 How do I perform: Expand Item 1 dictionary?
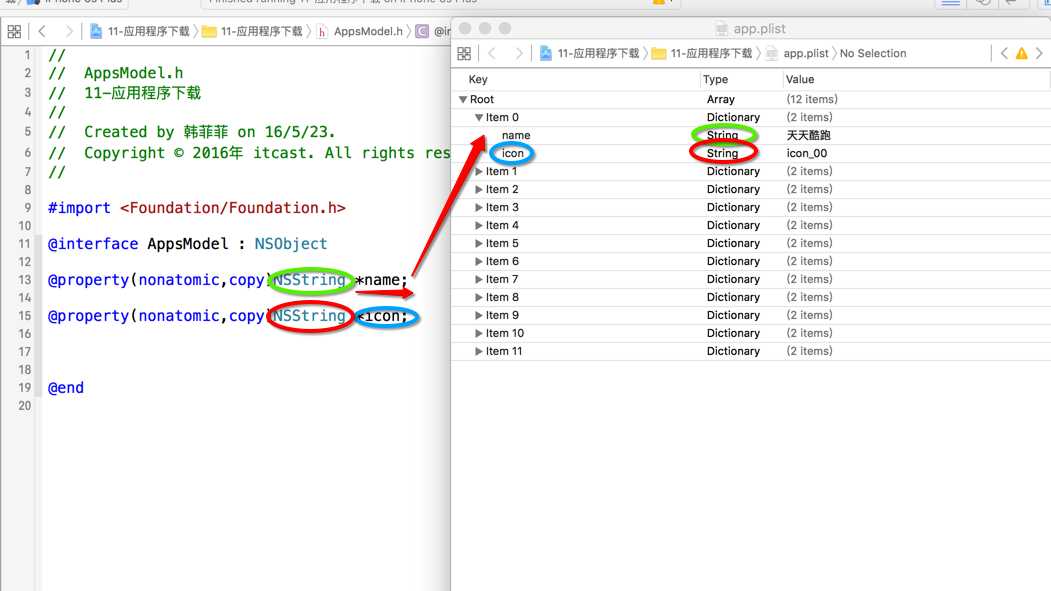pos(479,172)
